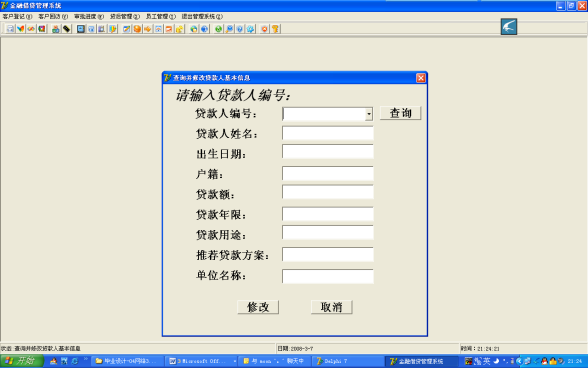Click the blue gear settings toolbar icon
588x368 pixels.
click(250, 29)
